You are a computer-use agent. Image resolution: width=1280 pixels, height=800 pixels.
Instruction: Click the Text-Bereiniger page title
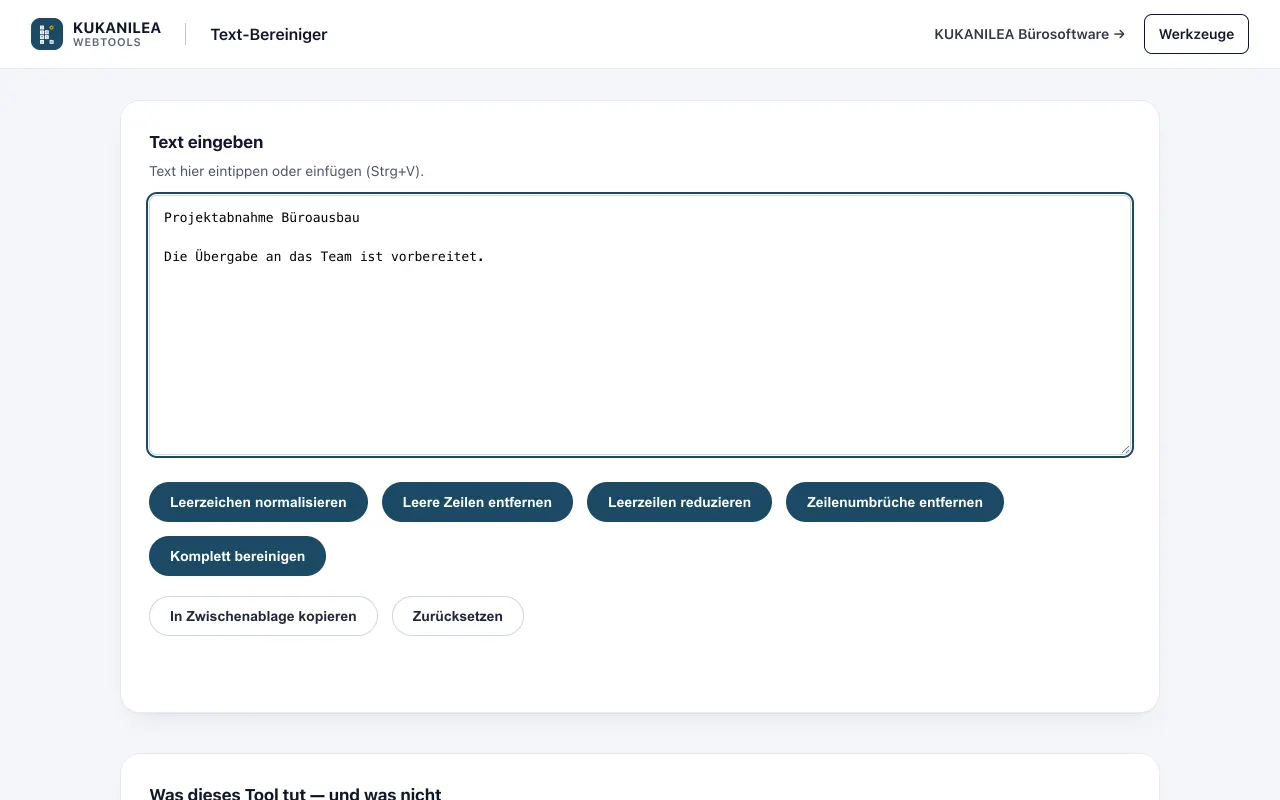pyautogui.click(x=269, y=34)
